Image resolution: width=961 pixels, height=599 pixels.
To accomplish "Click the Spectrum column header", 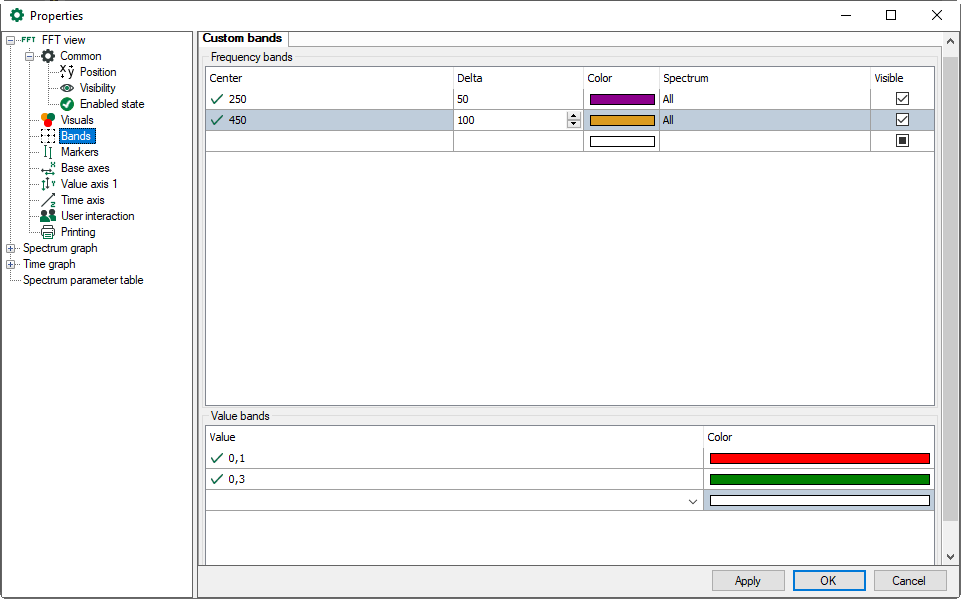I will pyautogui.click(x=765, y=78).
